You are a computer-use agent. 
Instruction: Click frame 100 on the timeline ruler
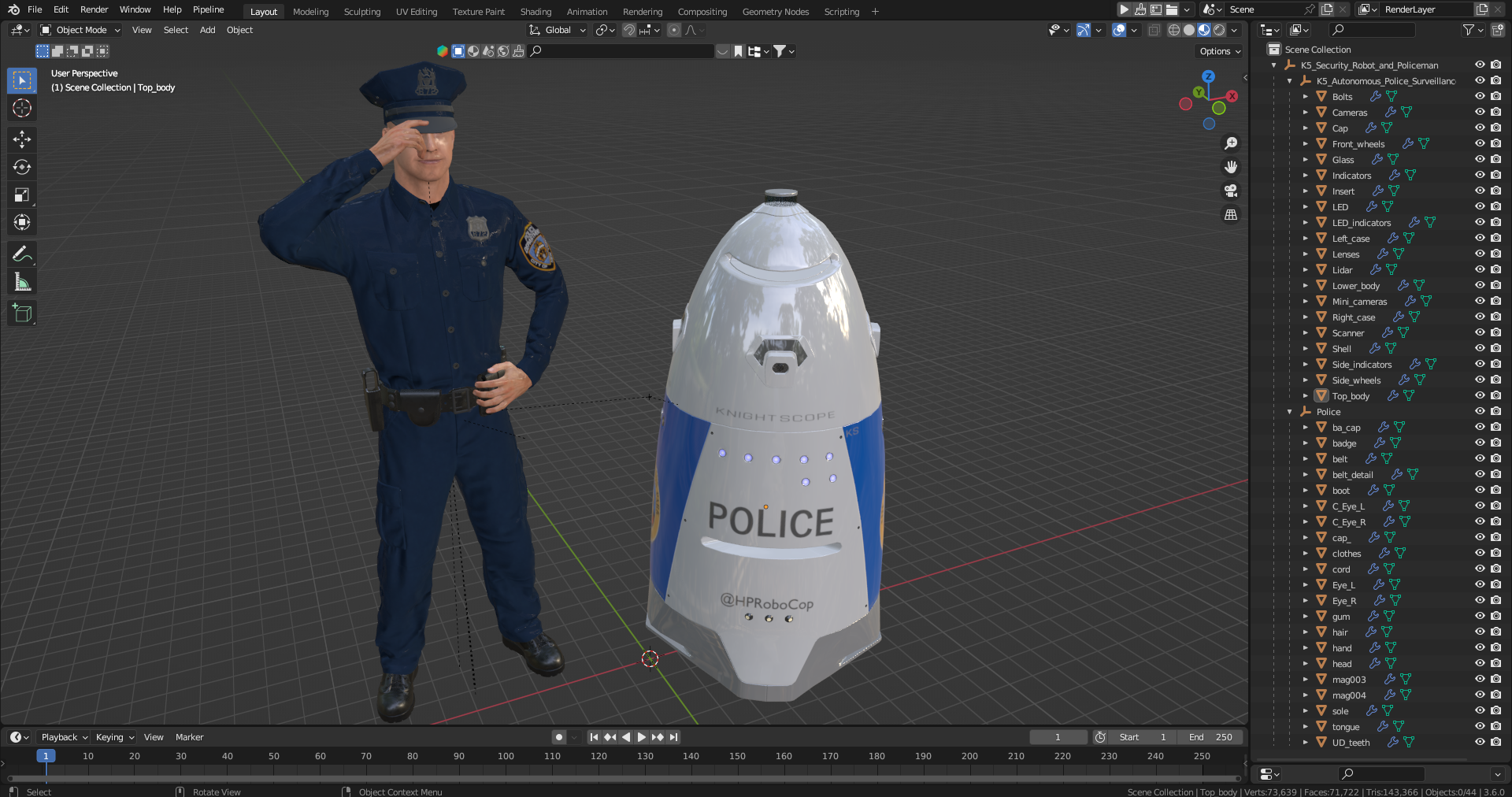(x=506, y=756)
